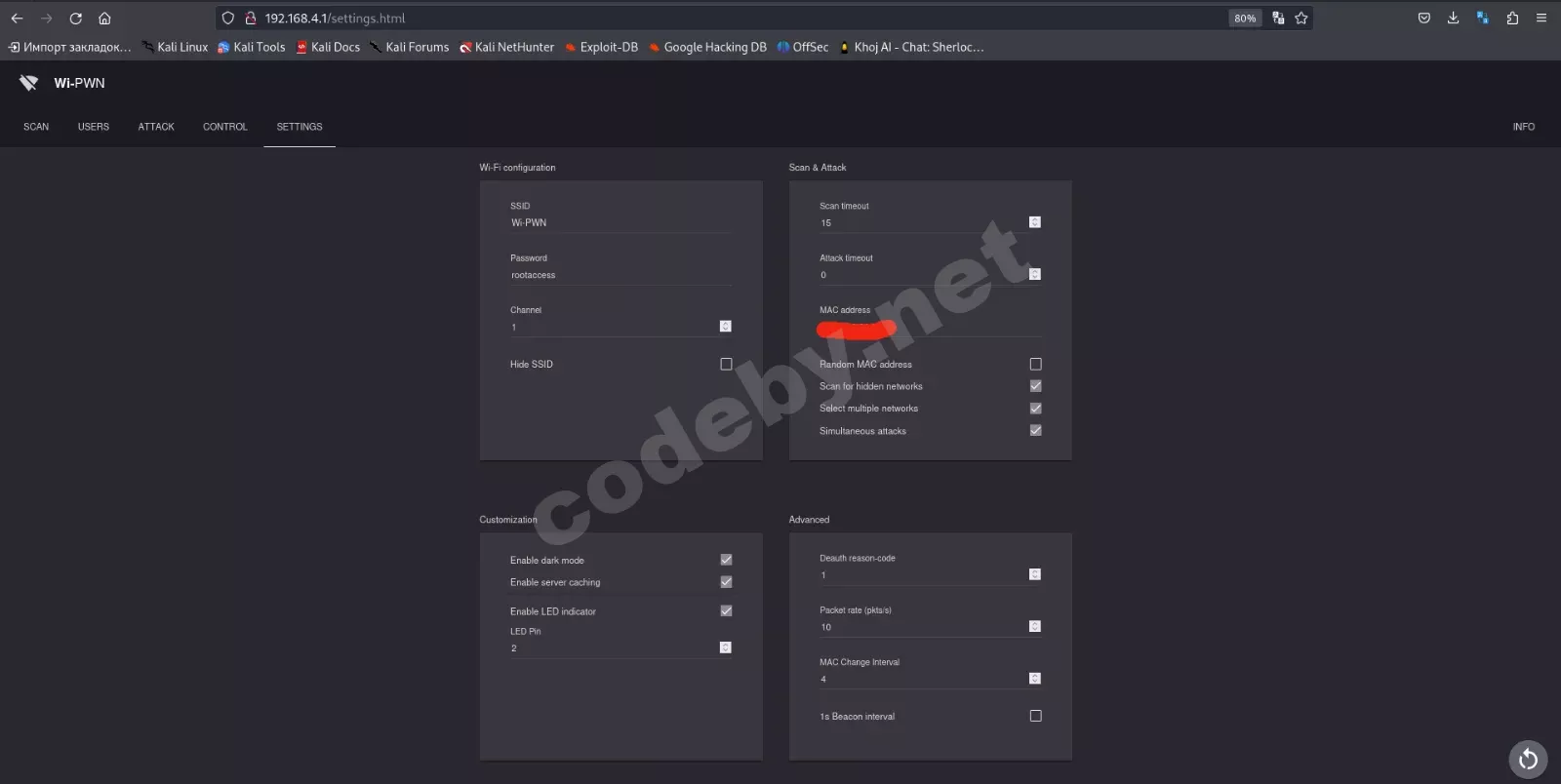
Task: Open the Импорт закладок bookmark item
Action: coord(69,47)
